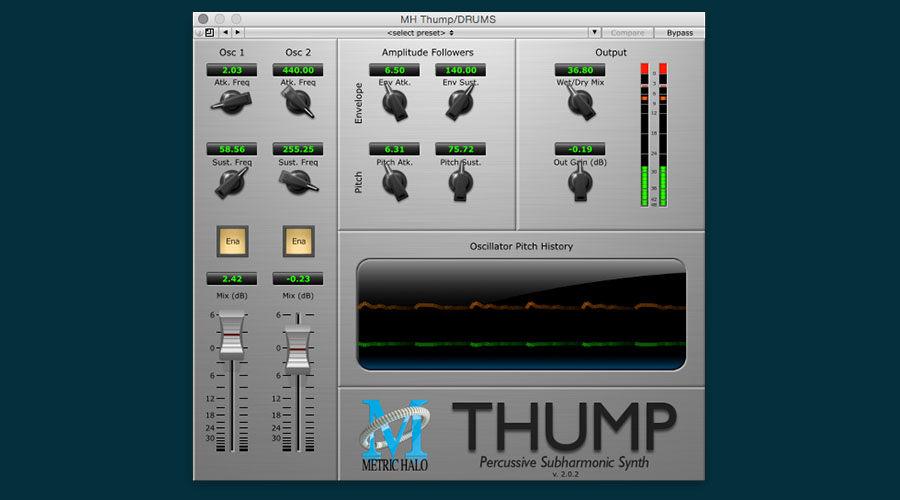Click the Env Atk. knob
The image size is (900, 500).
click(x=395, y=102)
